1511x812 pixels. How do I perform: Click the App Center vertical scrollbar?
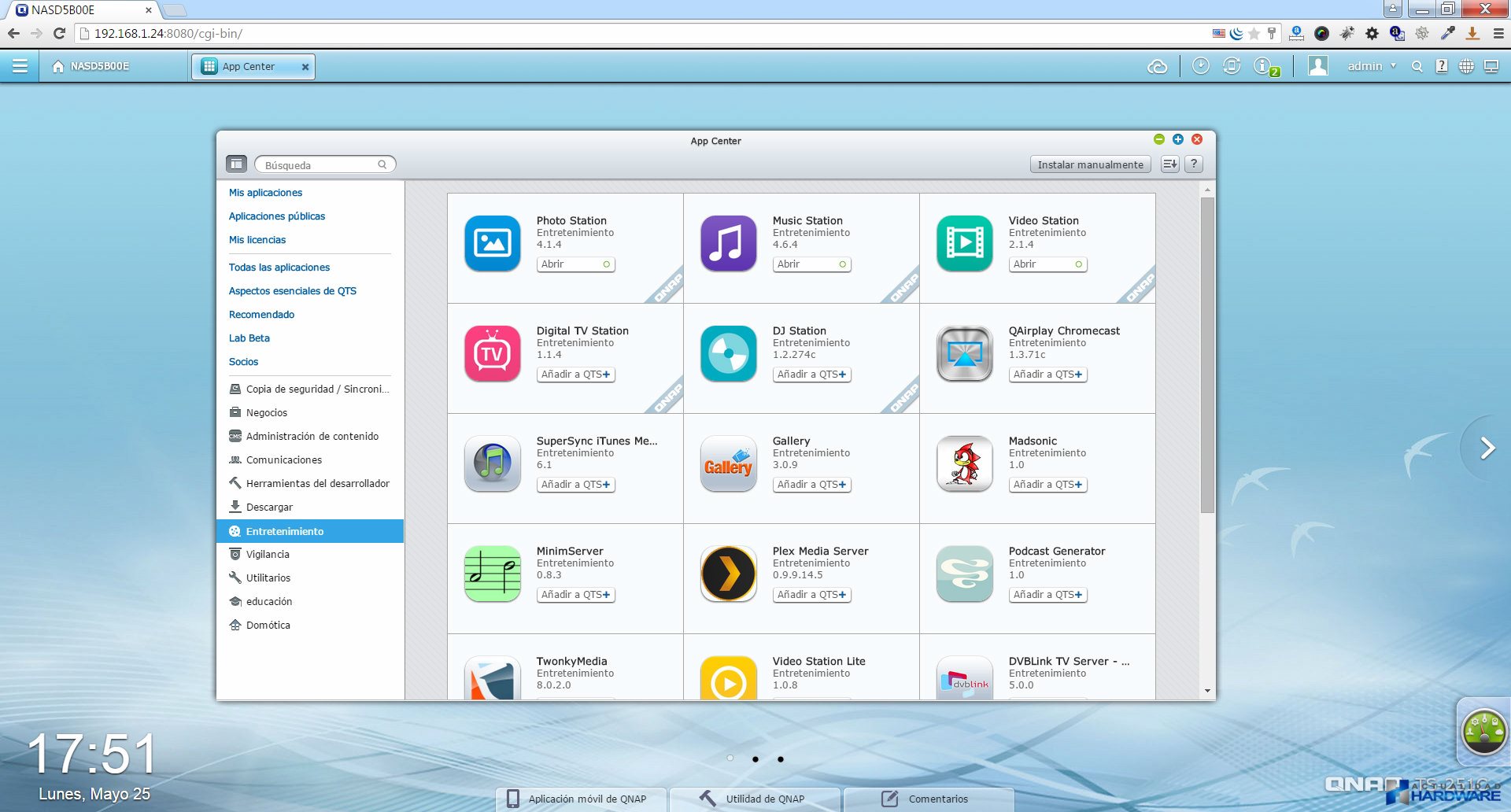coord(1207,354)
